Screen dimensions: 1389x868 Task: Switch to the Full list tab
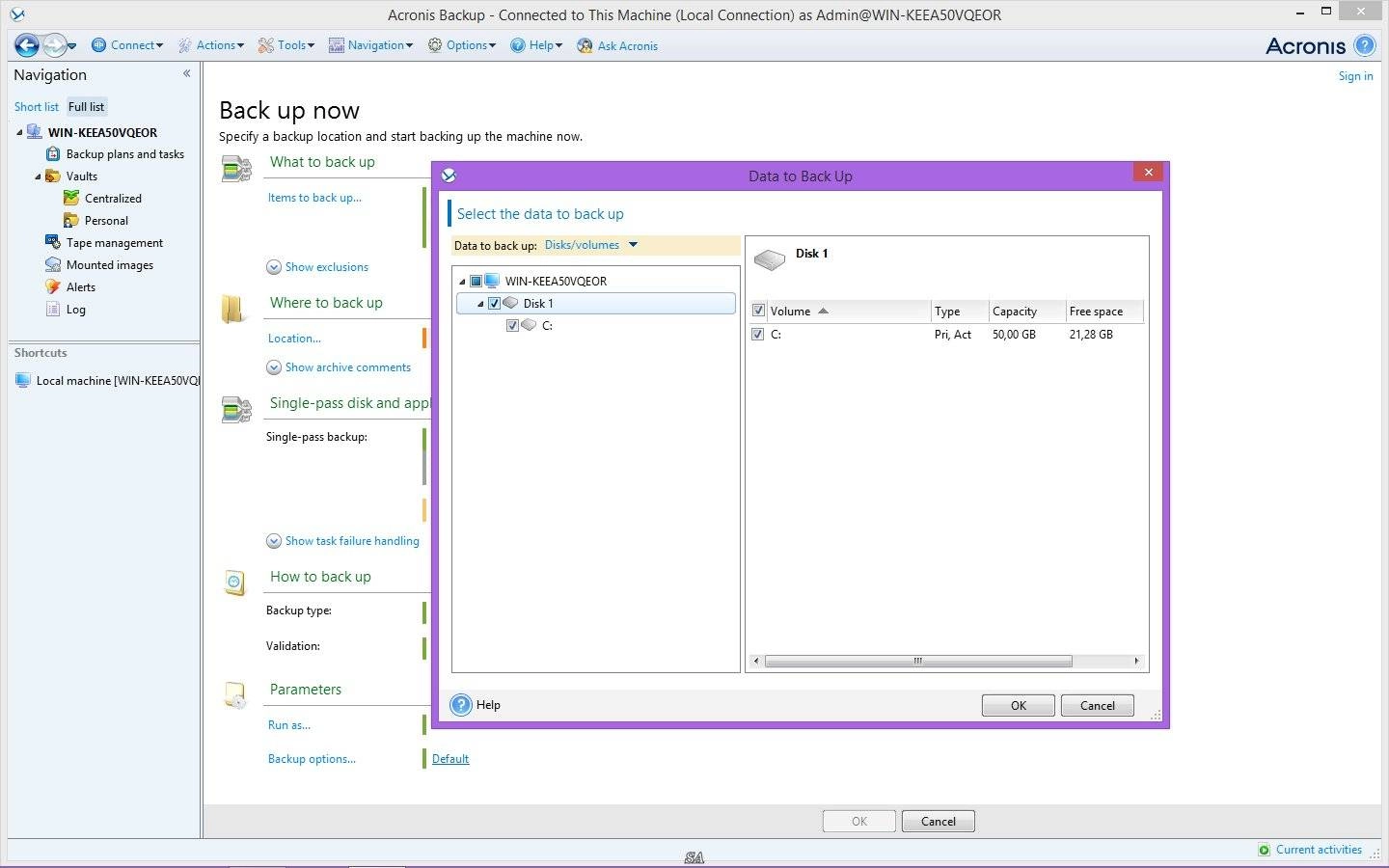tap(86, 107)
